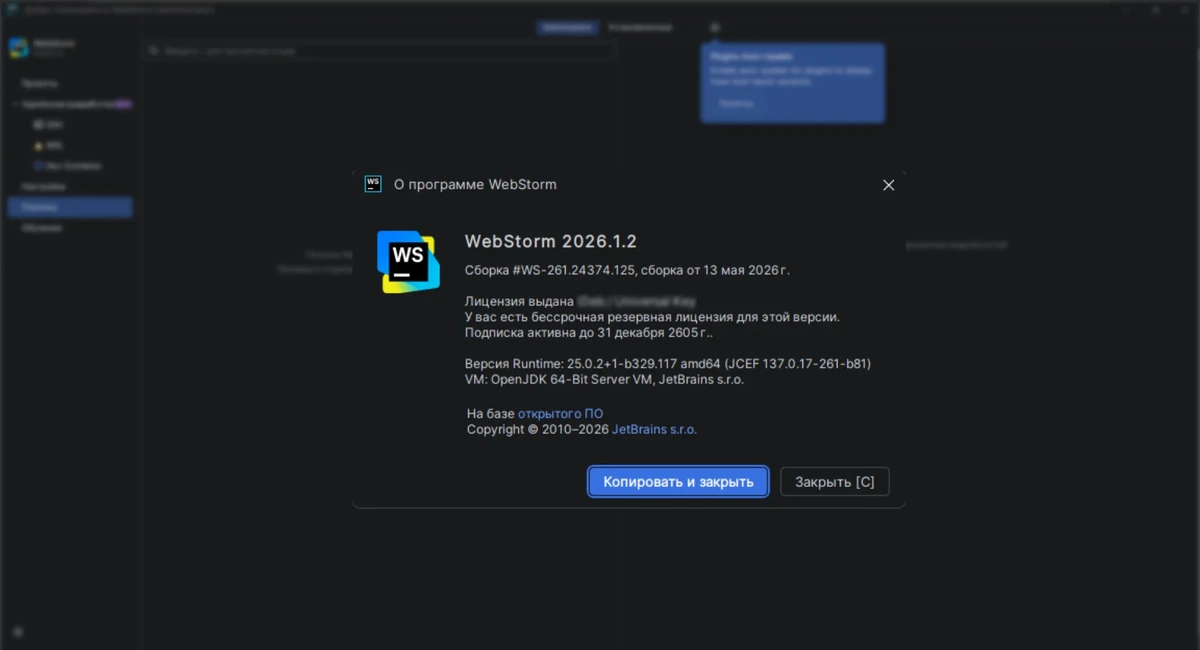Click the small WS icon in dialog title
1200x650 pixels.
373,184
